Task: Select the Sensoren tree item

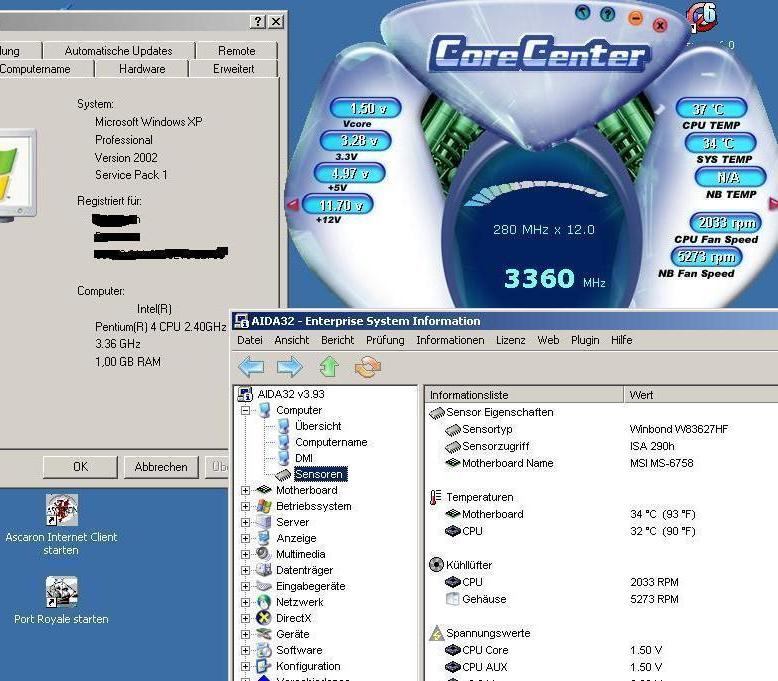Action: point(319,474)
